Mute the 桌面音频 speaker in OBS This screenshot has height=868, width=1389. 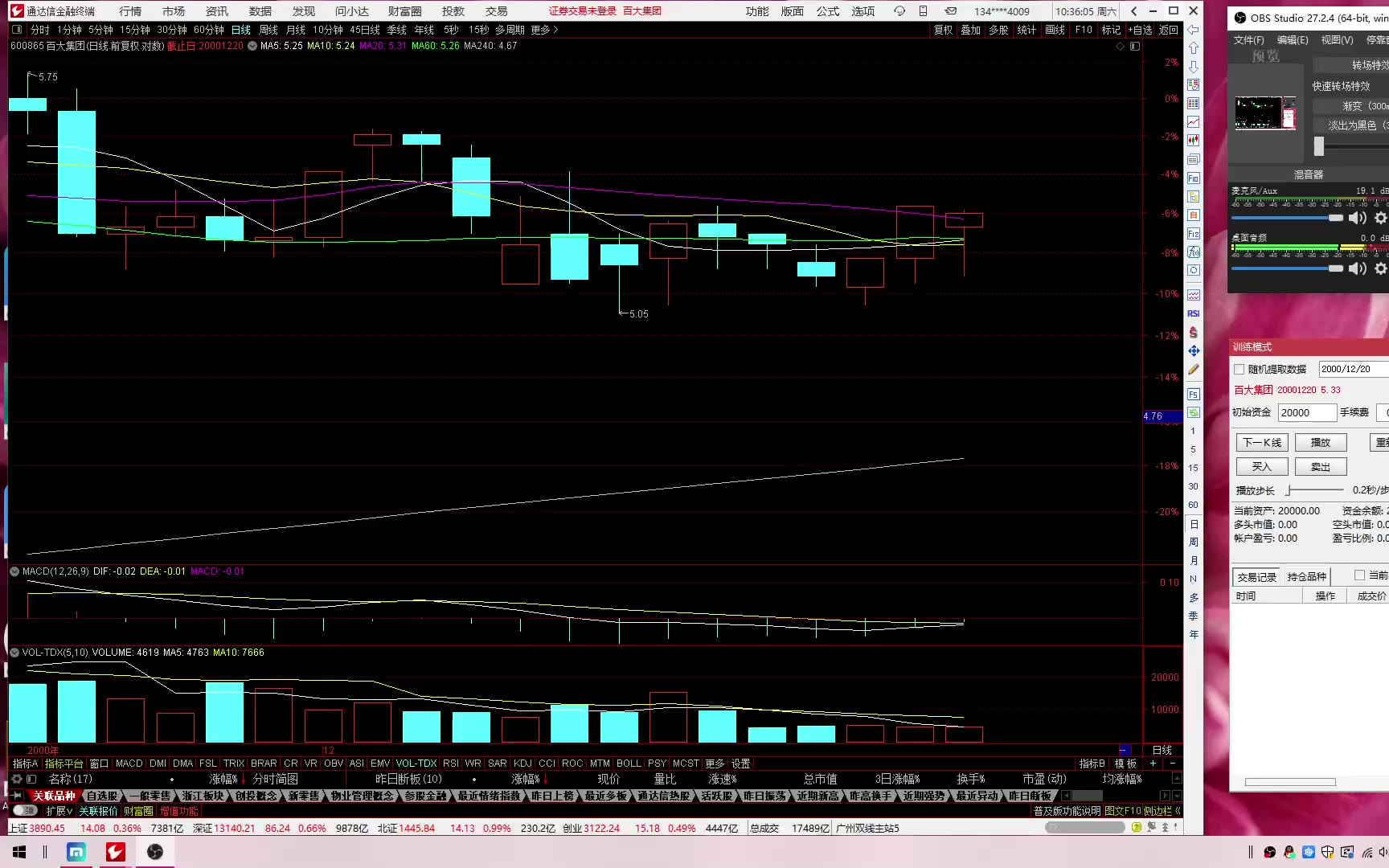coord(1358,268)
